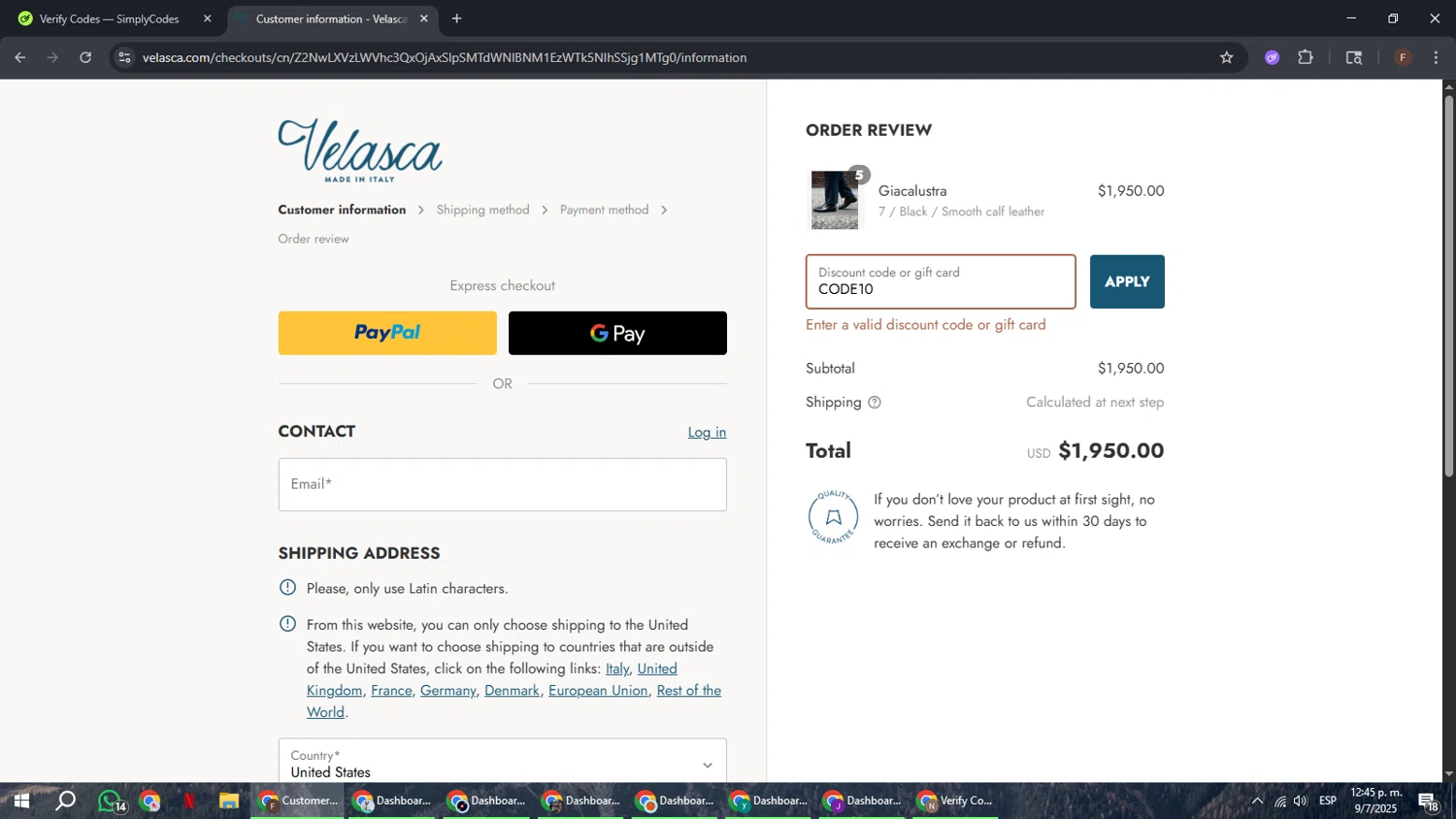The width and height of the screenshot is (1456, 819).
Task: Pay with the Google Pay button
Action: (x=617, y=333)
